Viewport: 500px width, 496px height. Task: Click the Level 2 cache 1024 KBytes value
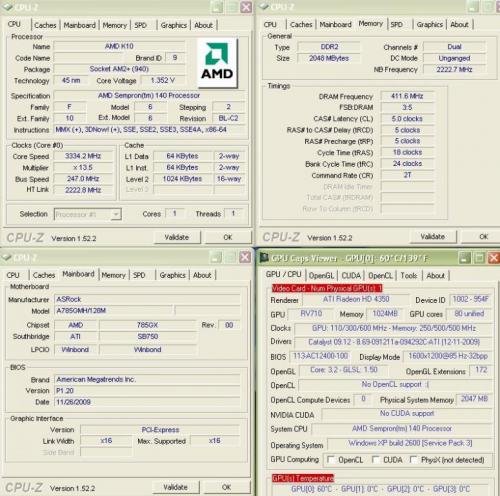coord(182,179)
